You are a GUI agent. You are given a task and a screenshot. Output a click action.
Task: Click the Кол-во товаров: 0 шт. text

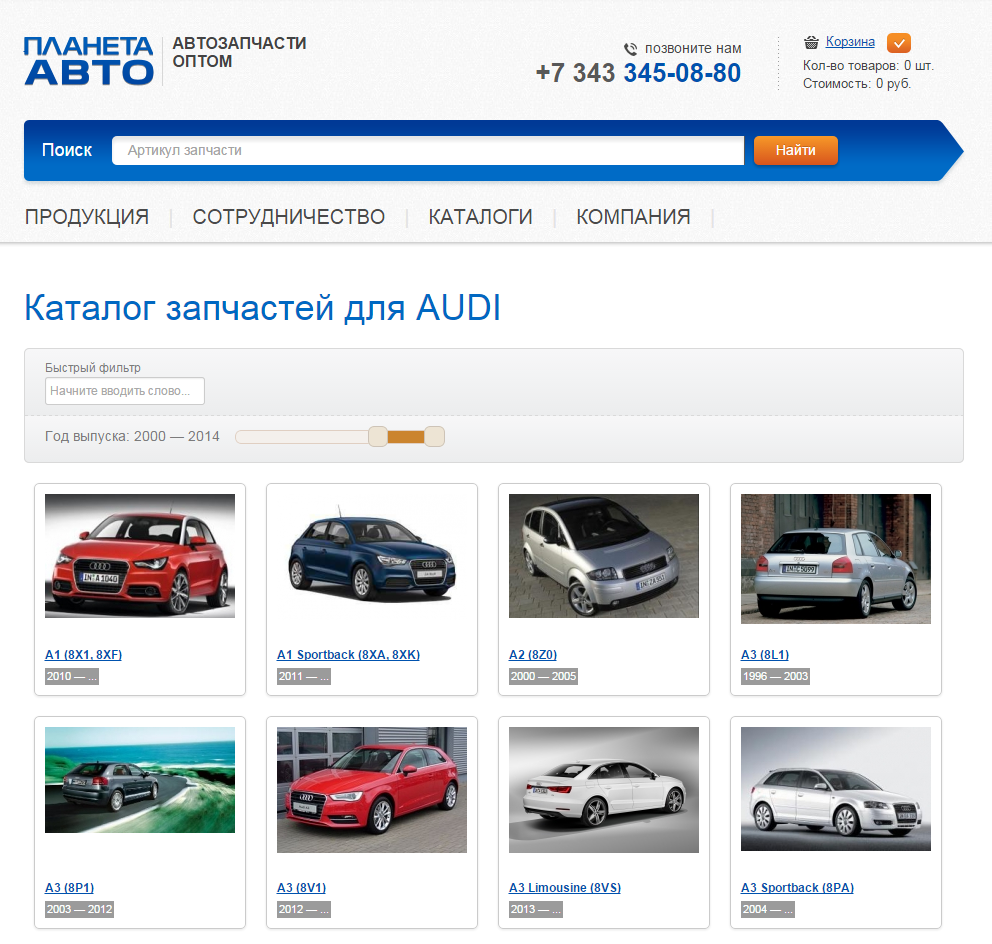pyautogui.click(x=868, y=66)
